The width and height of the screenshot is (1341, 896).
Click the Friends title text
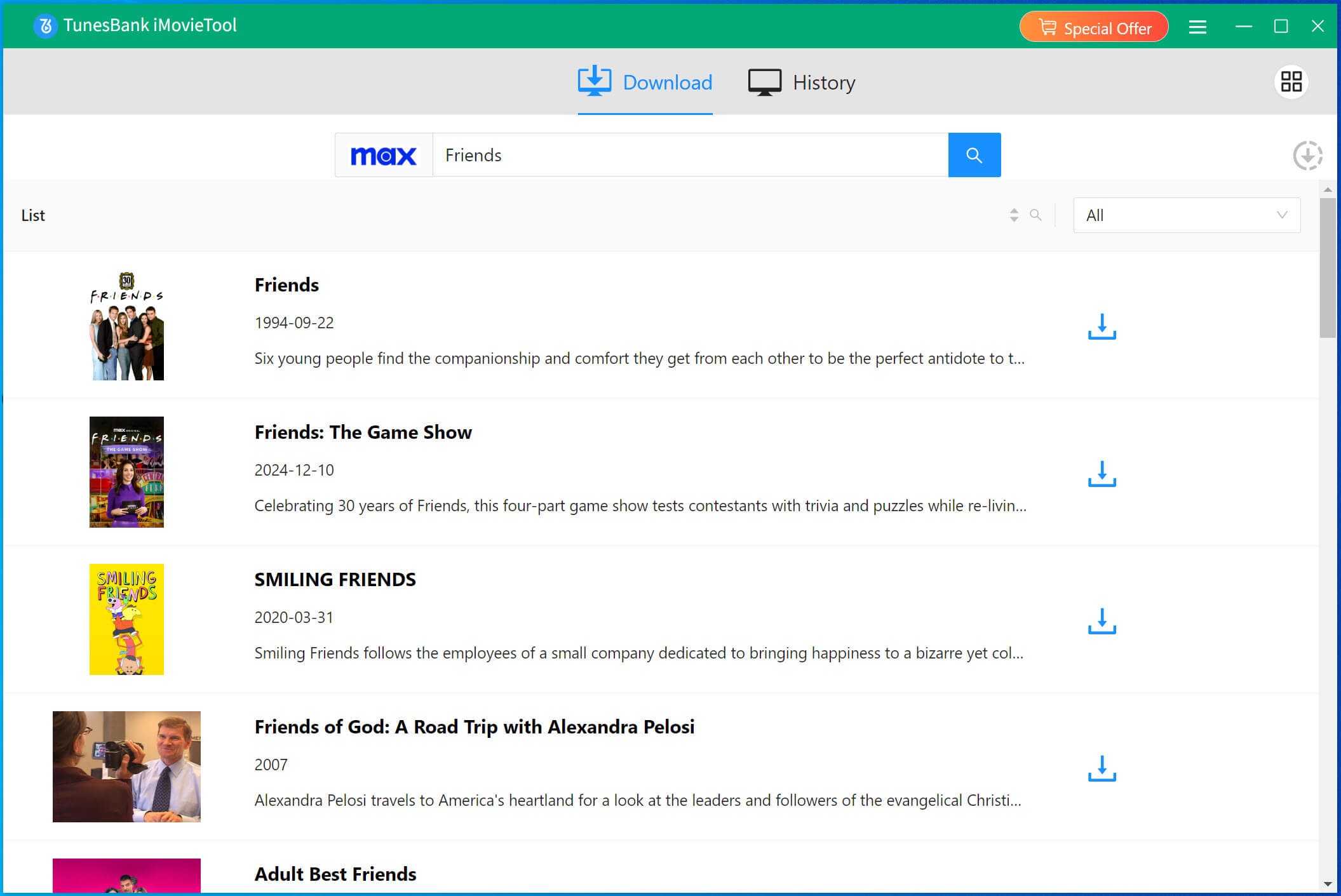click(286, 285)
